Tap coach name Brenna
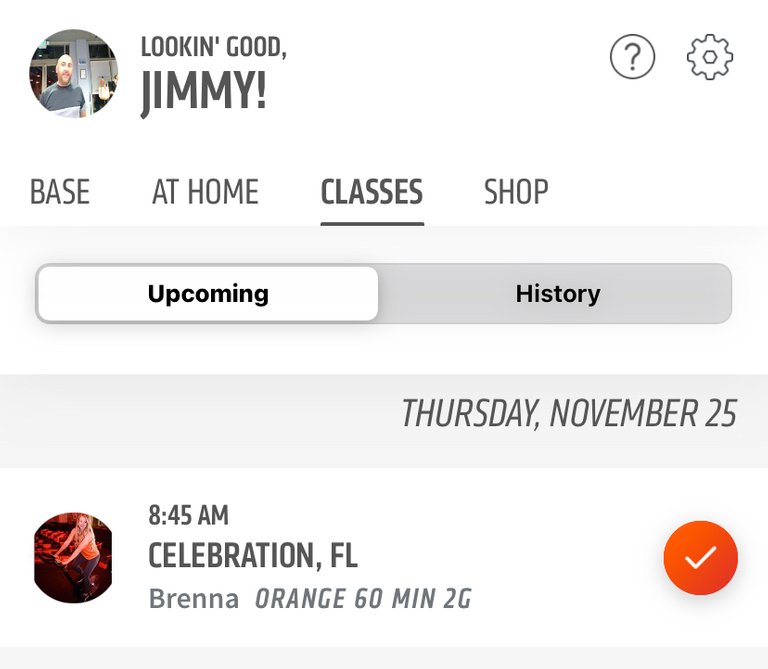 194,598
